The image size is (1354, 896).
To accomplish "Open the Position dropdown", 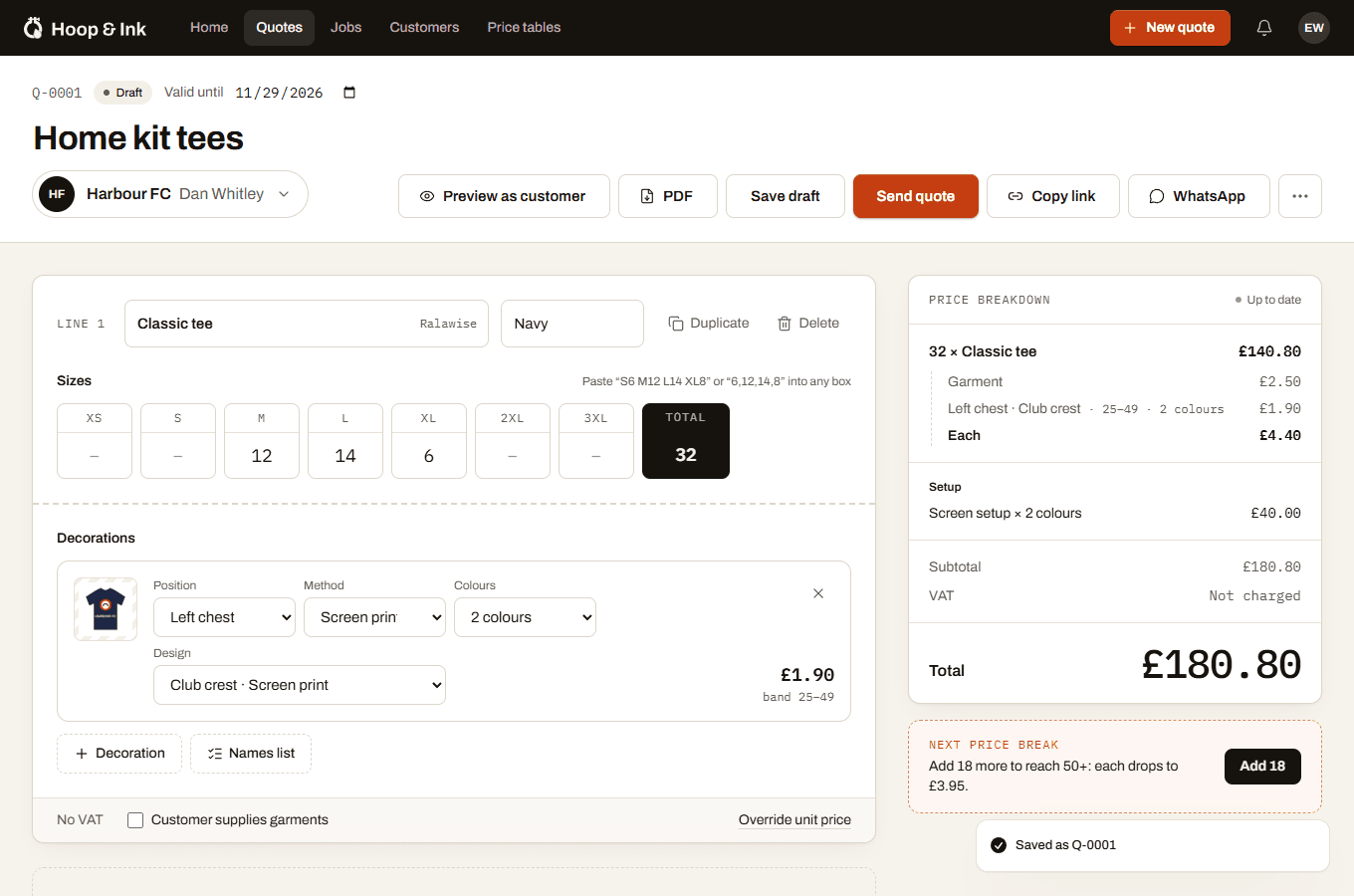I will point(225,617).
